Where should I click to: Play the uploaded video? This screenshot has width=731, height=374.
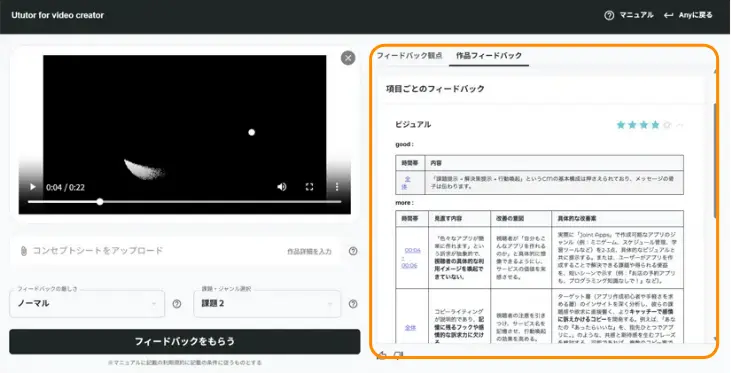click(33, 187)
